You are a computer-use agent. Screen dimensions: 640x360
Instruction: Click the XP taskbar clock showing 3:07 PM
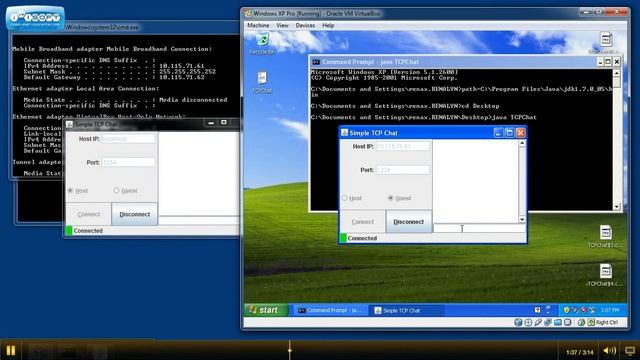(x=610, y=310)
